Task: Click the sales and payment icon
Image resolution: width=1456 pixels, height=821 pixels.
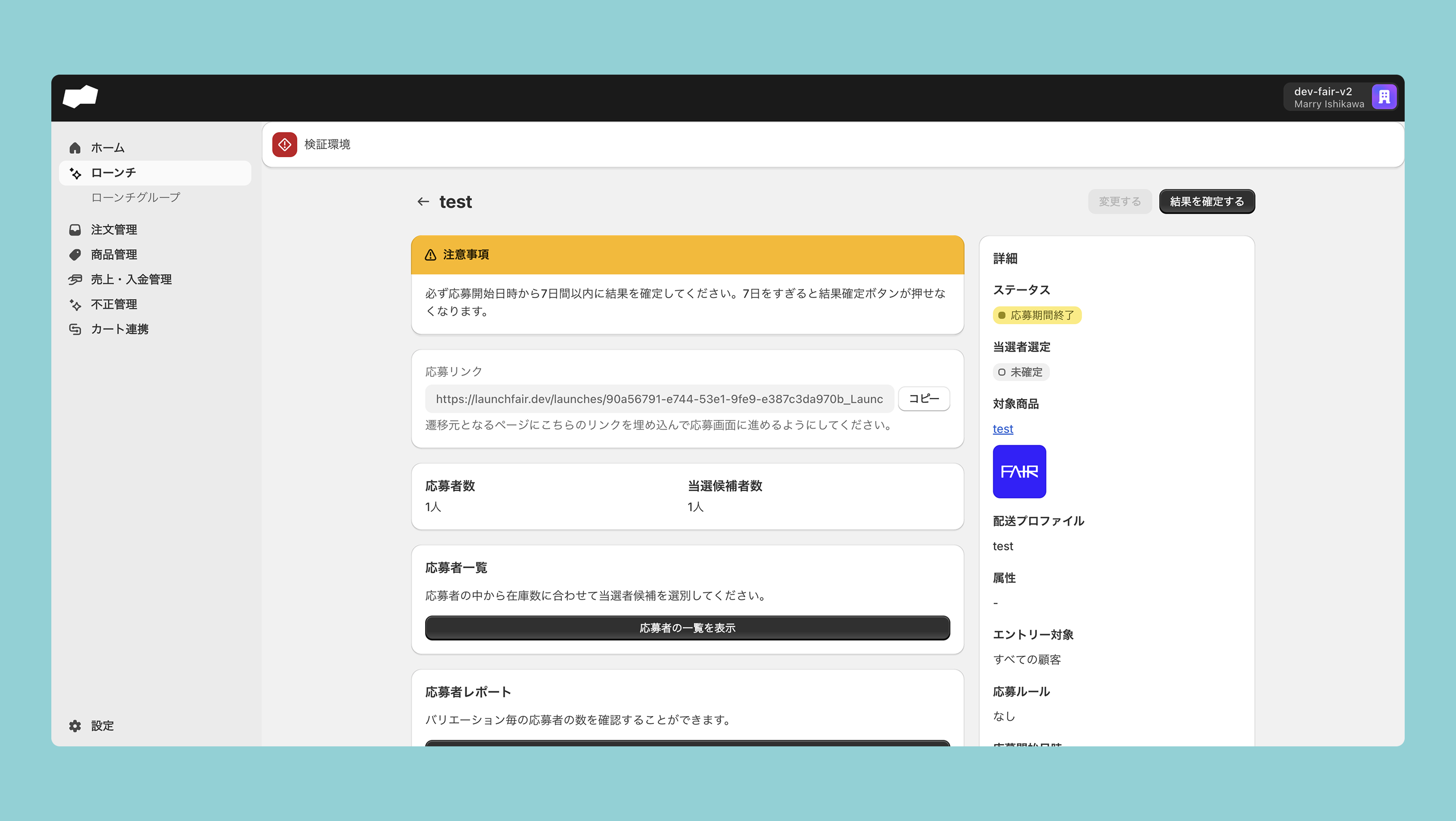Action: tap(75, 279)
